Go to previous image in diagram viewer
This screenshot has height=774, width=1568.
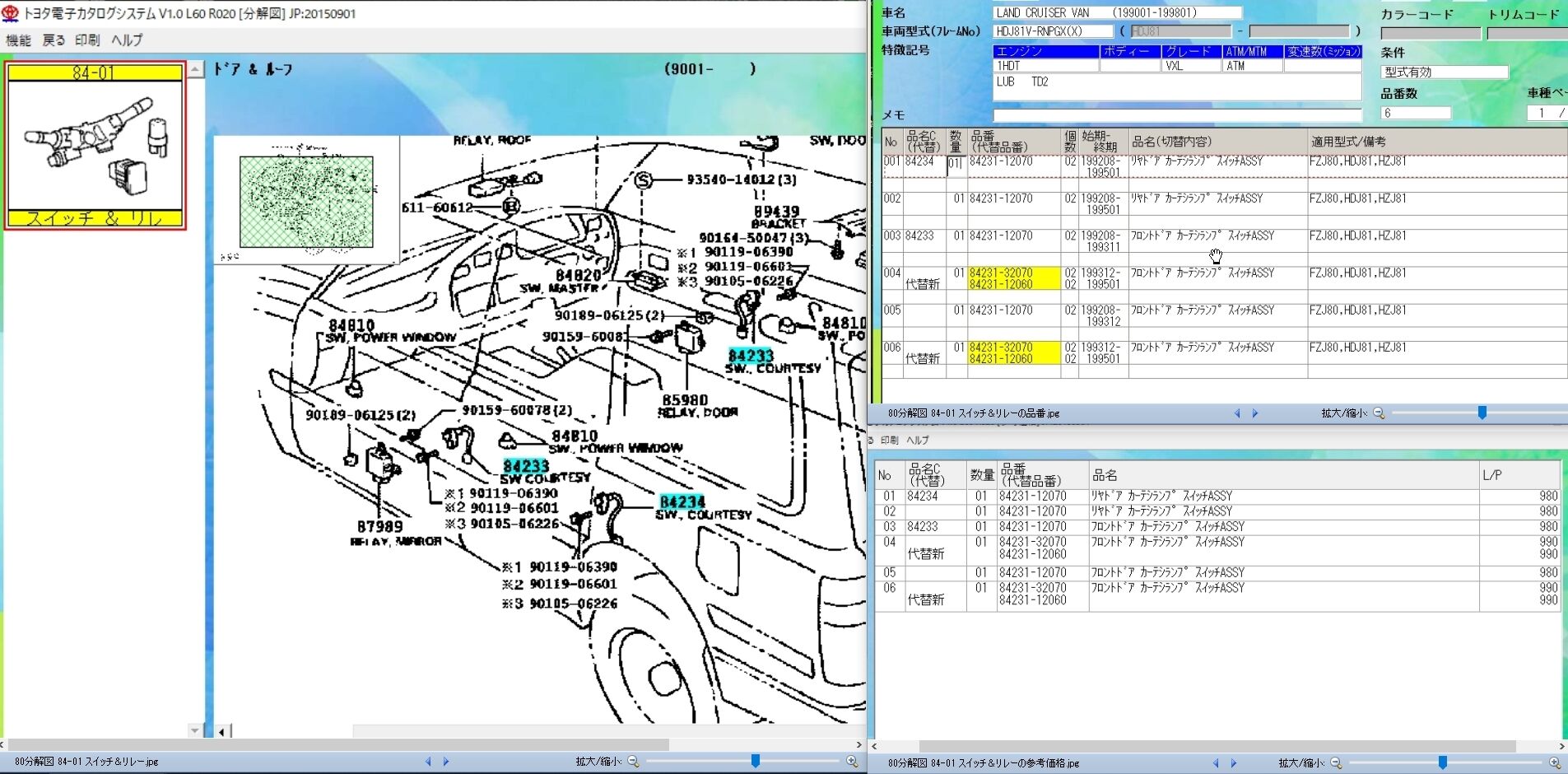tap(428, 762)
